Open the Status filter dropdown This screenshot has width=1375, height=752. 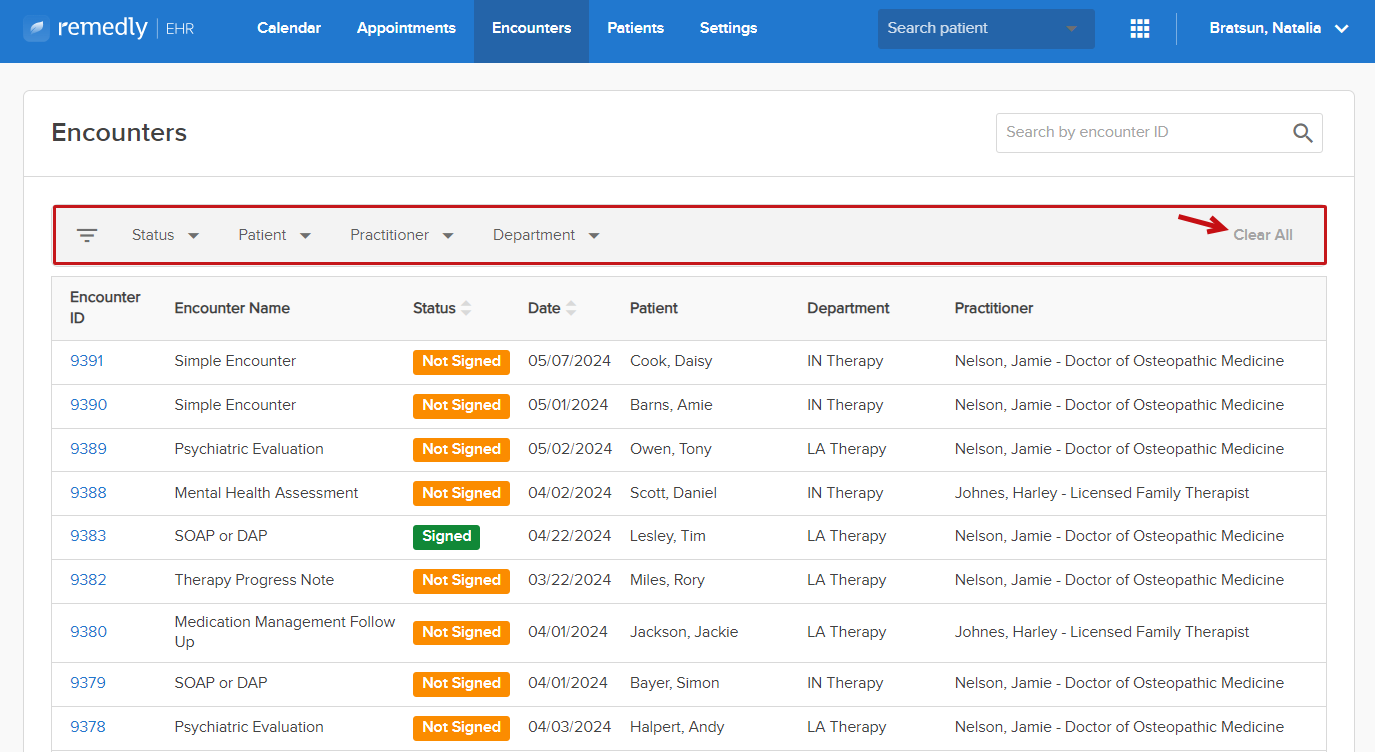click(166, 235)
